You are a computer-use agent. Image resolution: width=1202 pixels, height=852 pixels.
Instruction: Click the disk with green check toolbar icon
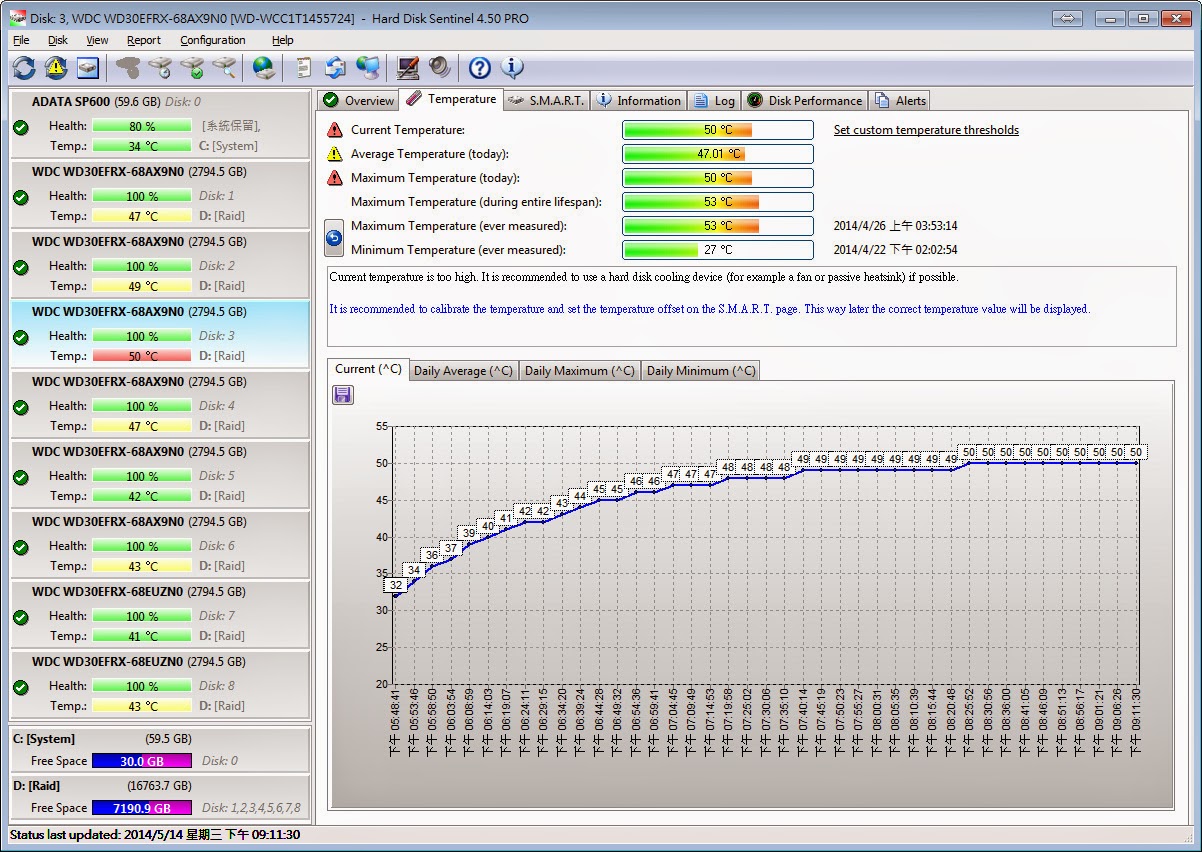coord(192,68)
